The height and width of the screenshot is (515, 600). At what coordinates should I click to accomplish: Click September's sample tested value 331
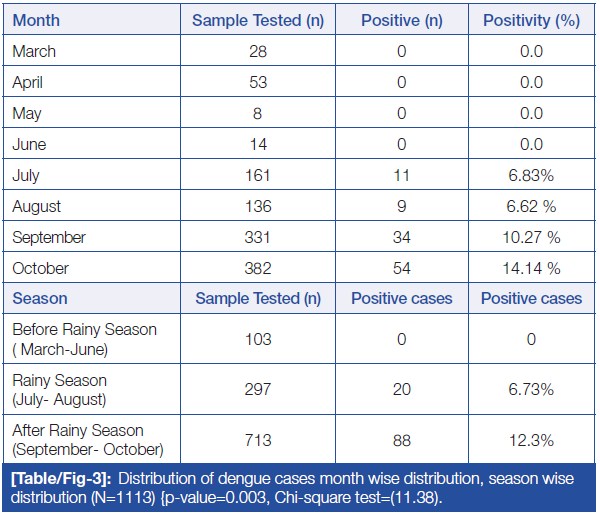pos(258,237)
